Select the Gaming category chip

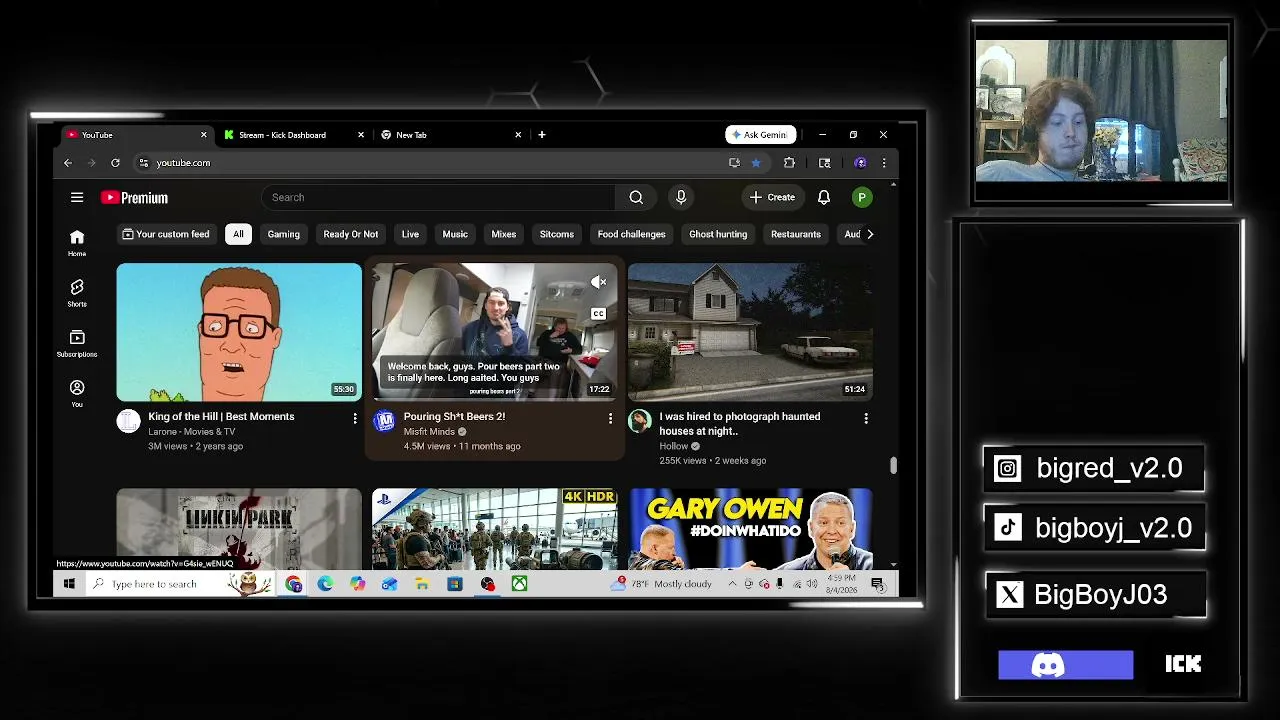tap(284, 234)
